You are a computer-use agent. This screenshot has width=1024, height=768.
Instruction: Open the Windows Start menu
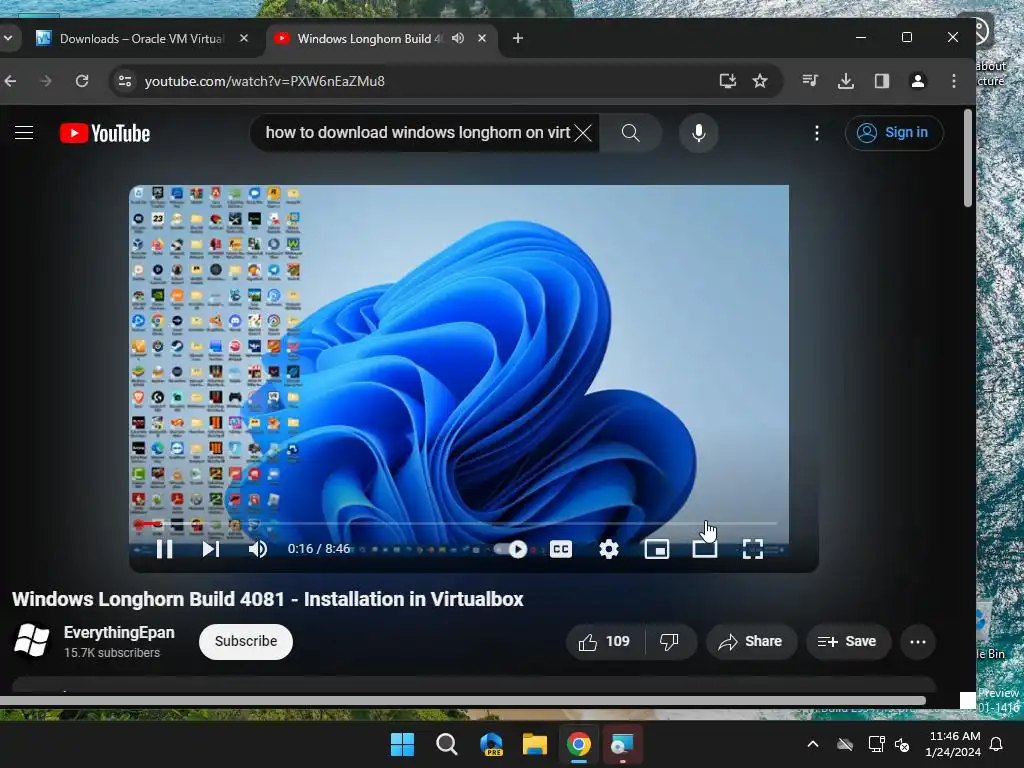click(402, 744)
